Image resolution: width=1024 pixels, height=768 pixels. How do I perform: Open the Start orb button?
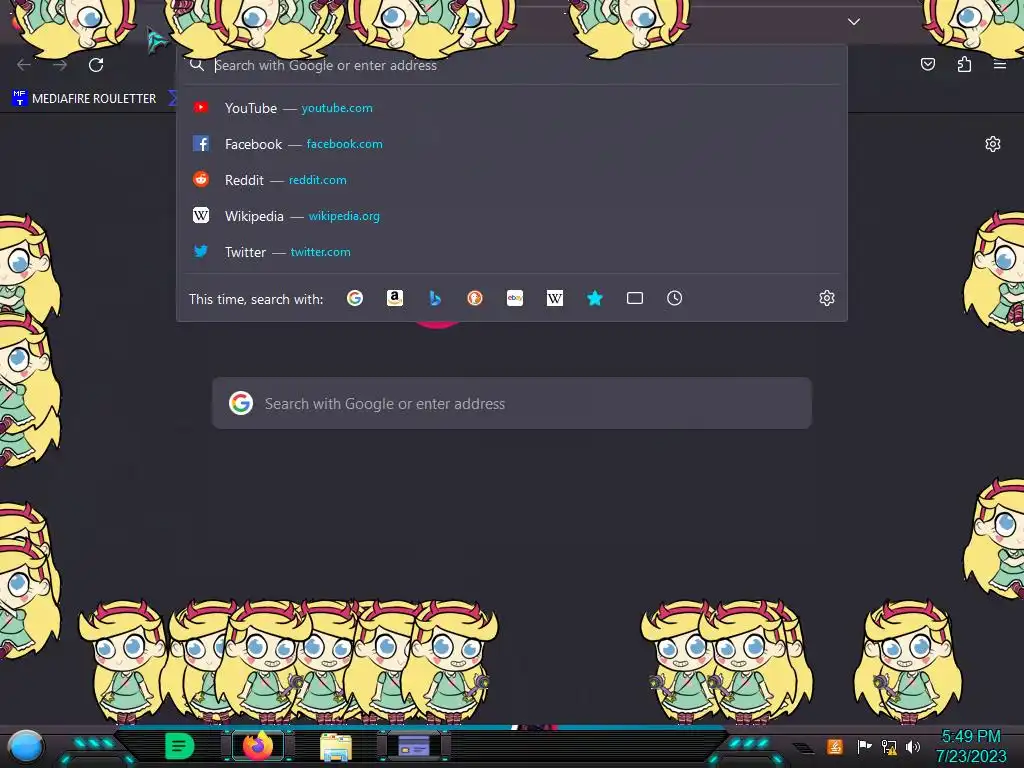click(x=26, y=746)
